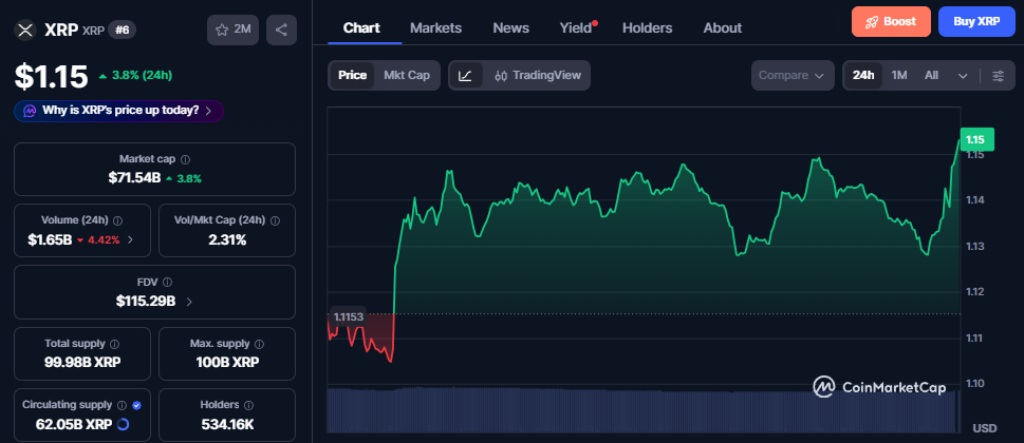Screen dimensions: 1024x443
Task: Expand FDV details chevron
Action: (x=189, y=301)
